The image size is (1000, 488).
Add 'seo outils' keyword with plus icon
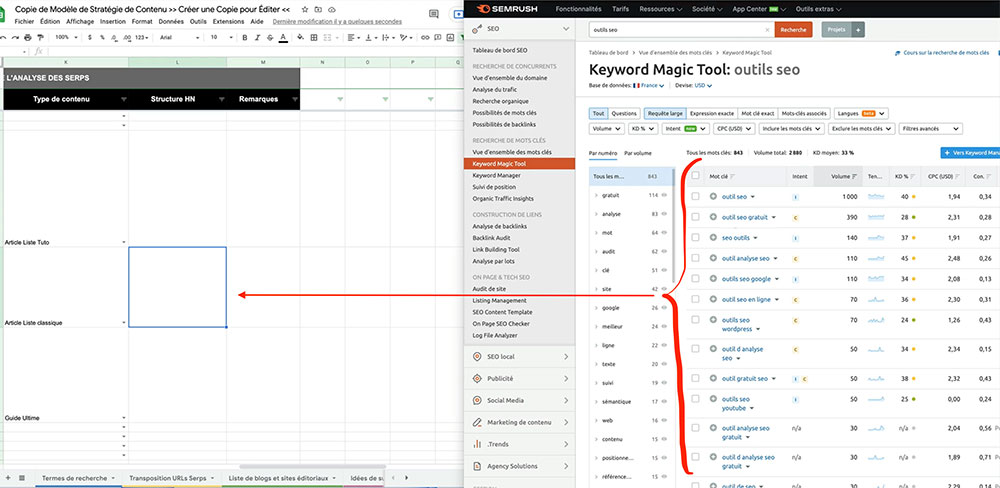pos(713,238)
